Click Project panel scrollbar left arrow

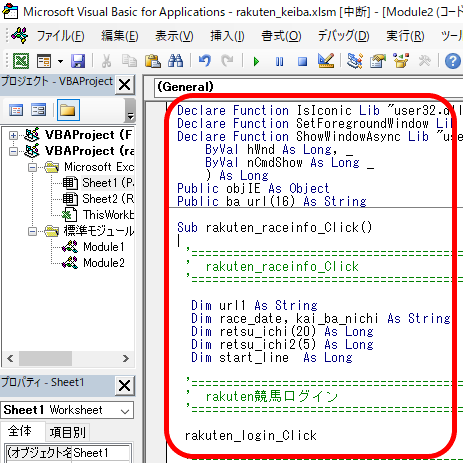point(10,359)
